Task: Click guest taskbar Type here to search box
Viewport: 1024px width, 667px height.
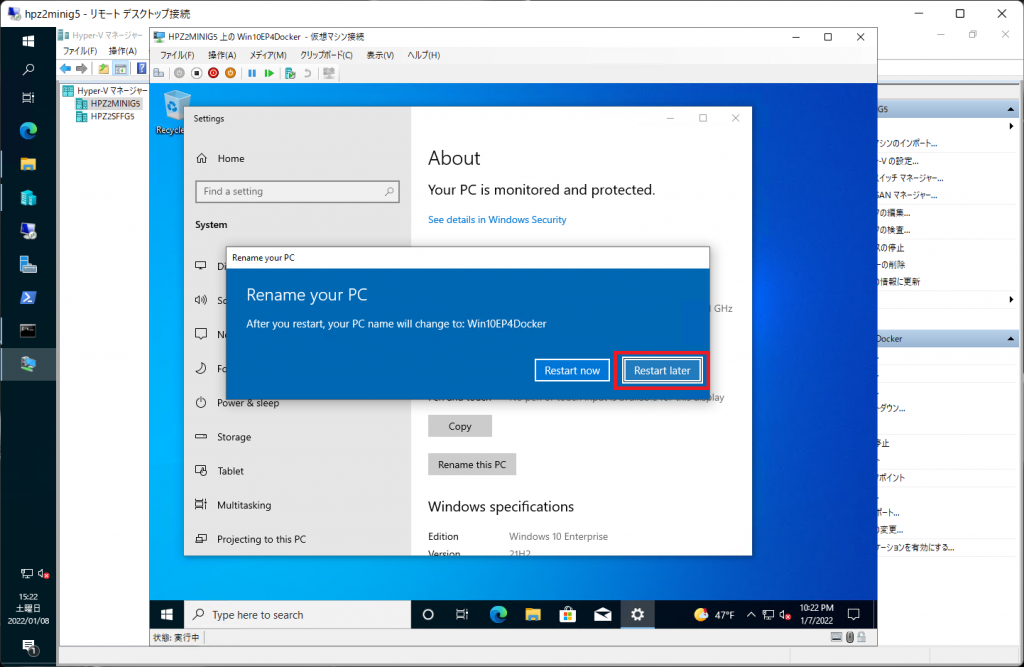Action: click(298, 615)
